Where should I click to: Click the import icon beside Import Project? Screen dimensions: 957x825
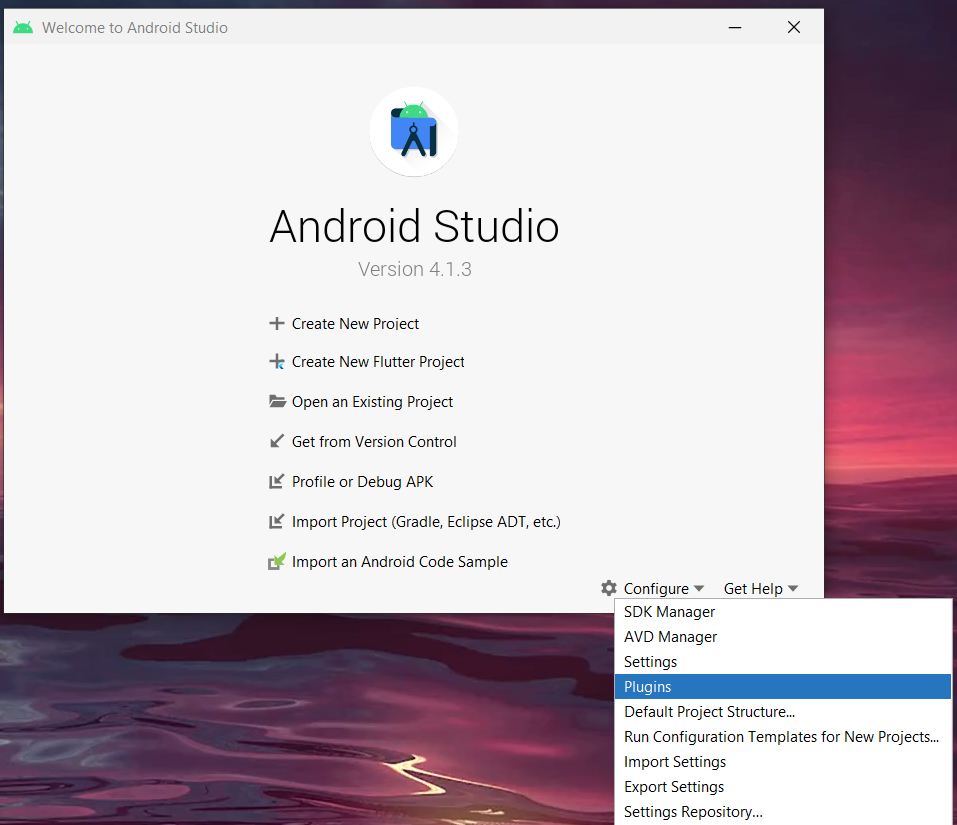coord(276,522)
